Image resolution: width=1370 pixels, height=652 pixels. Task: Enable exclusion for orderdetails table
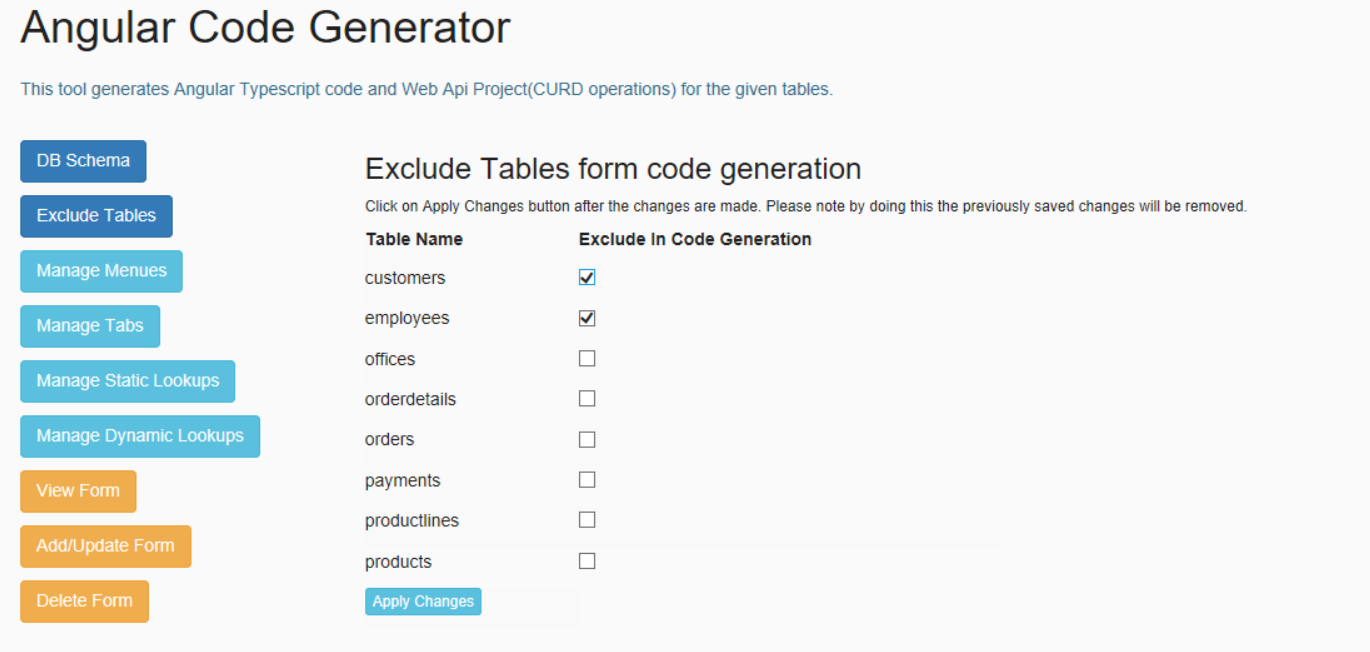point(587,399)
